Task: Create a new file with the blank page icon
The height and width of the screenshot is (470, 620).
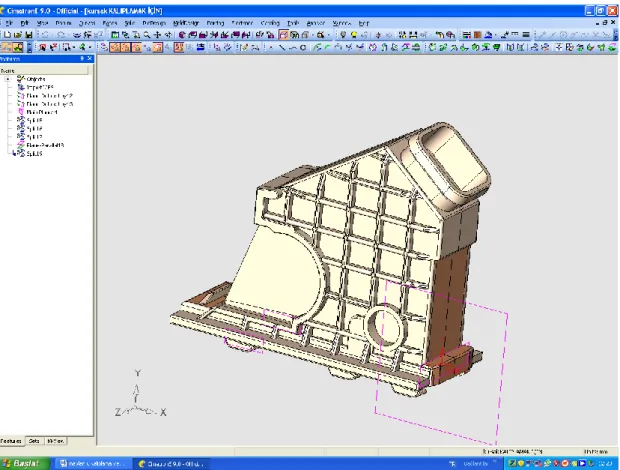Action: pyautogui.click(x=7, y=35)
